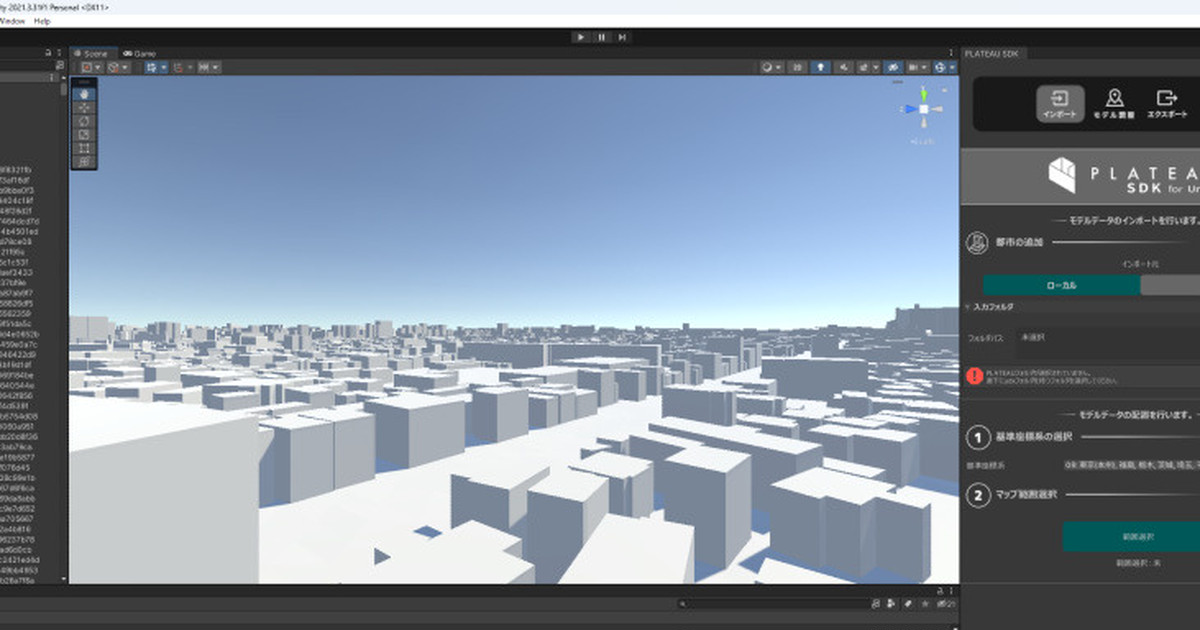1200x630 pixels.
Task: Toggle 2D view mode in Scene toolbar
Action: pos(797,67)
